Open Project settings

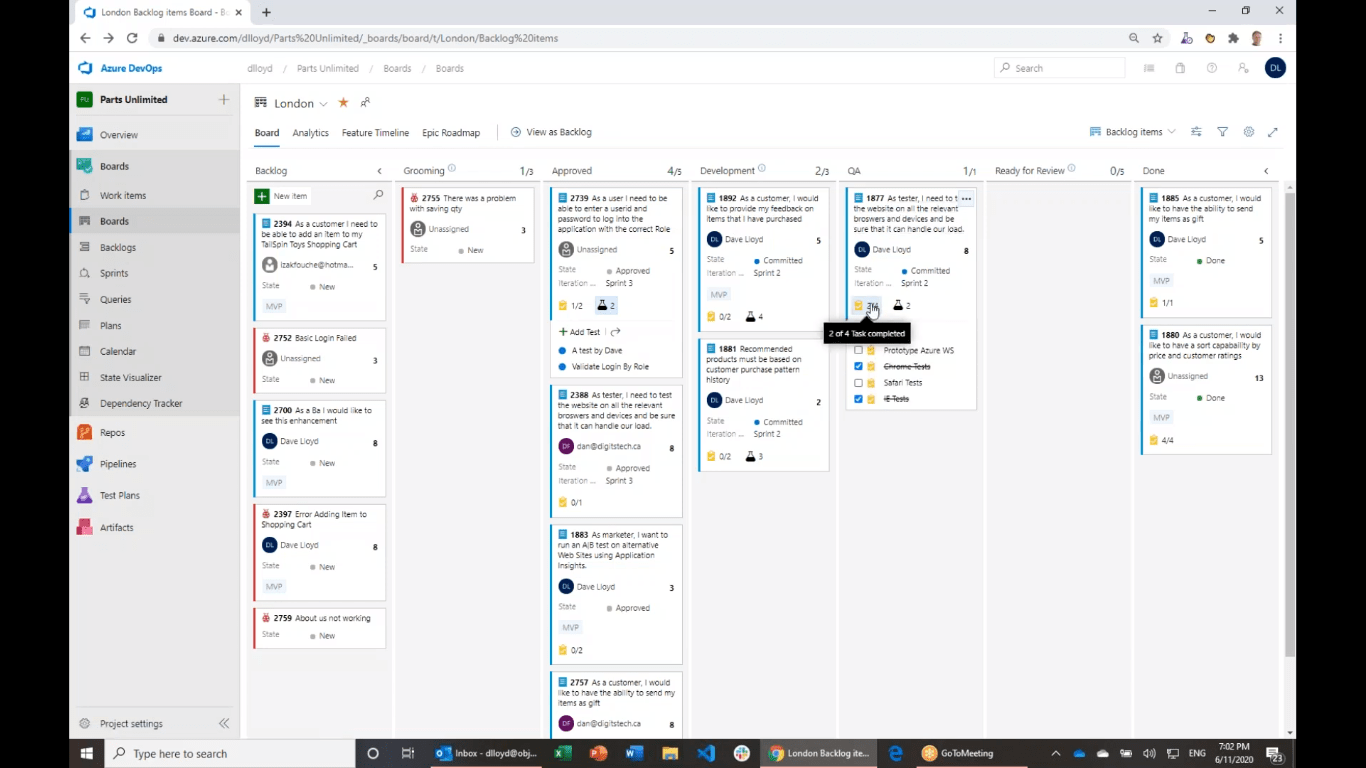tap(131, 724)
